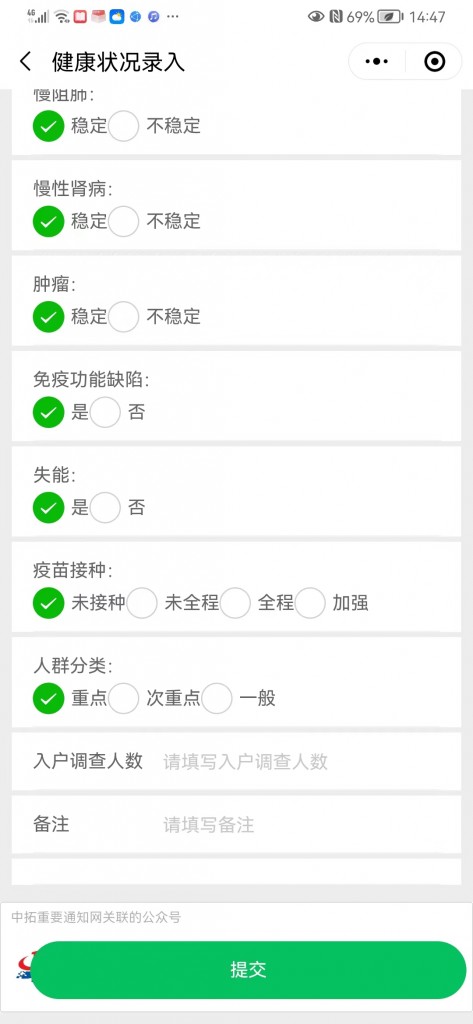Image resolution: width=473 pixels, height=1024 pixels.
Task: Tap the mini program close target icon
Action: [434, 62]
